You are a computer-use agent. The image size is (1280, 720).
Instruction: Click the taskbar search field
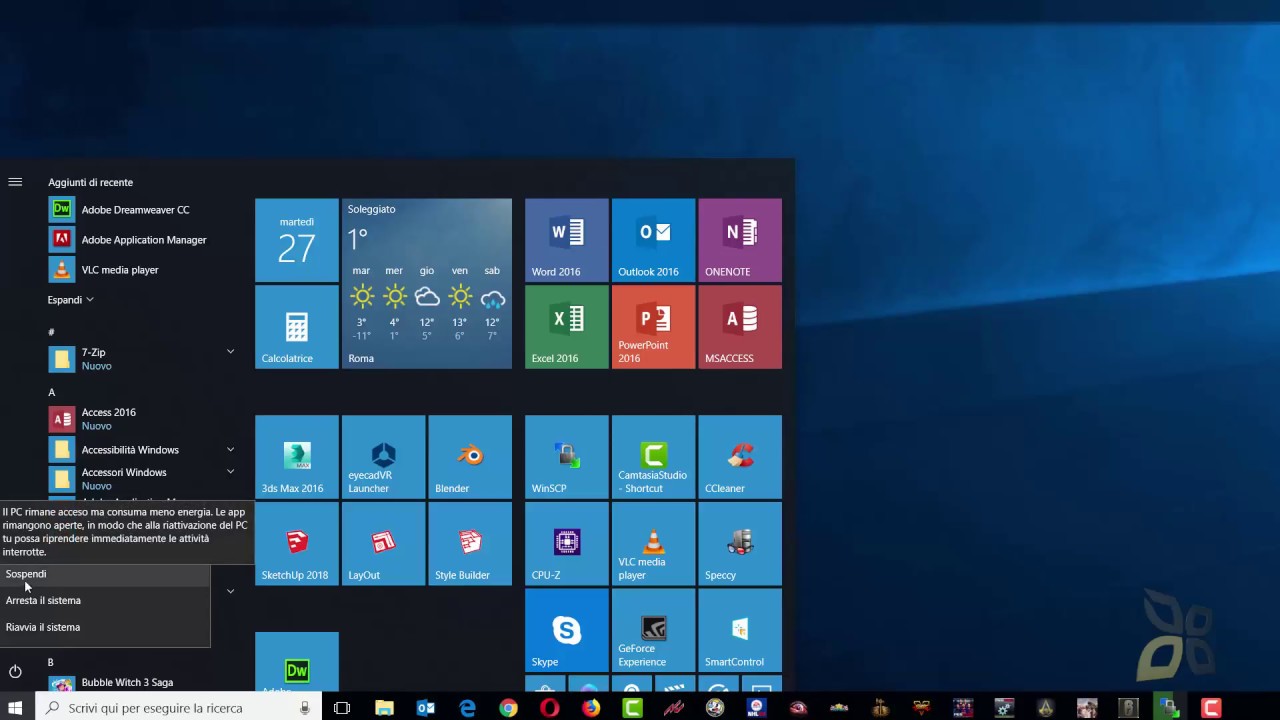(179, 708)
